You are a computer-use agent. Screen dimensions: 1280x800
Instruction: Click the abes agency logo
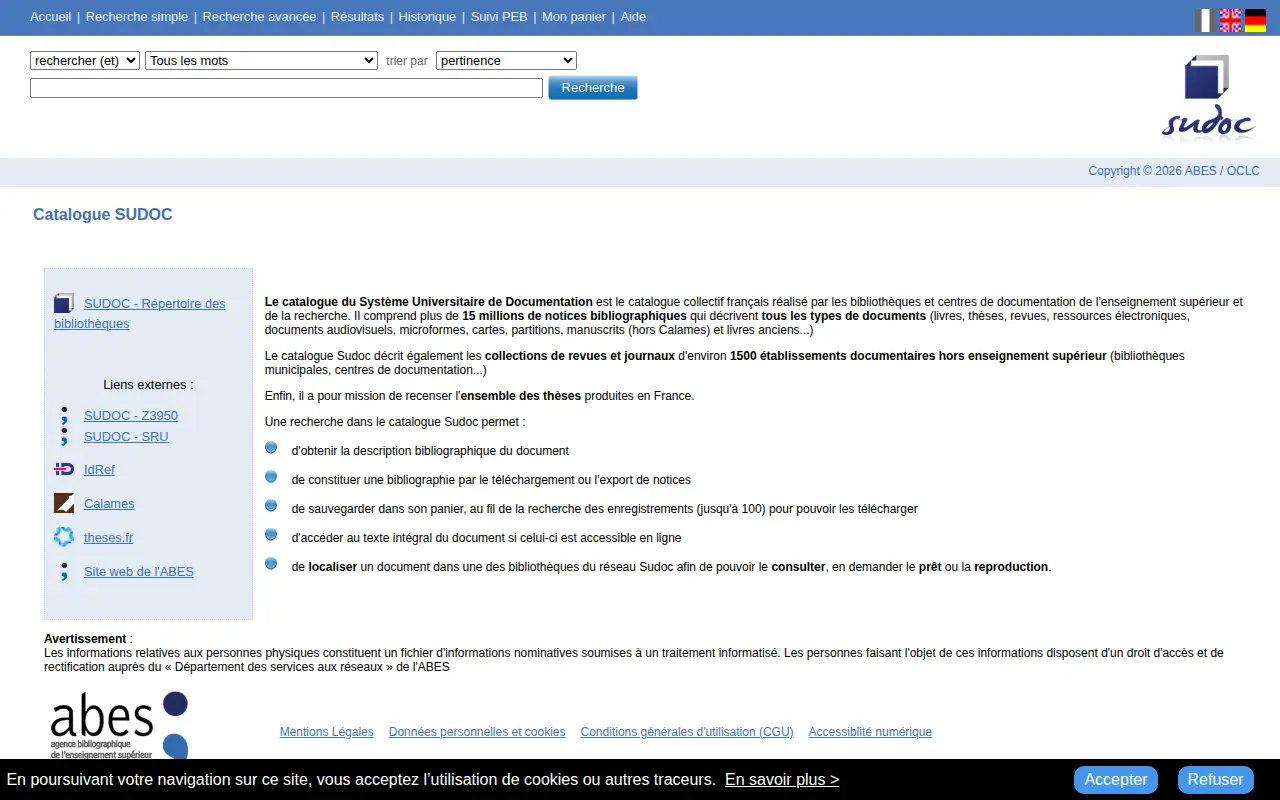coord(119,726)
